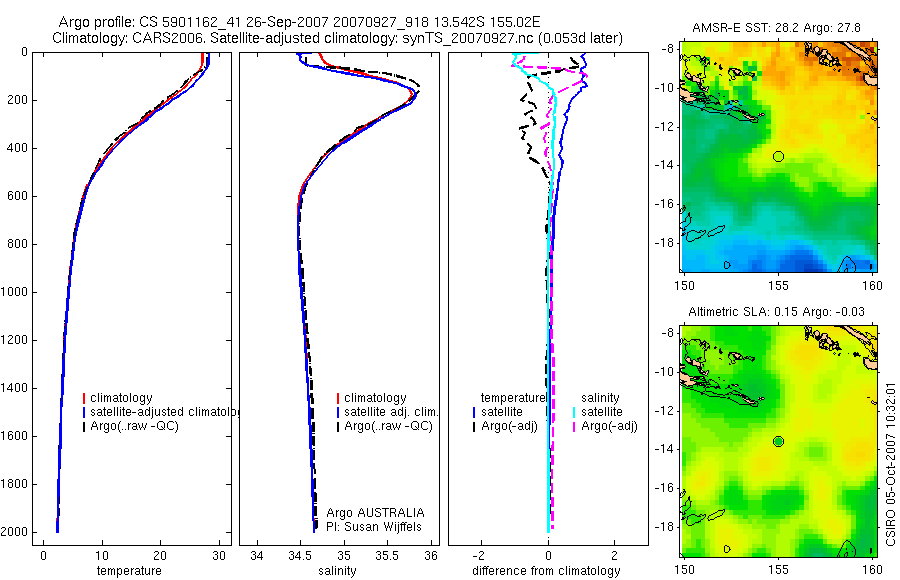Image resolution: width=900 pixels, height=580 pixels.
Task: Click the 'temperature' header in the difference plot legend
Action: tap(513, 398)
